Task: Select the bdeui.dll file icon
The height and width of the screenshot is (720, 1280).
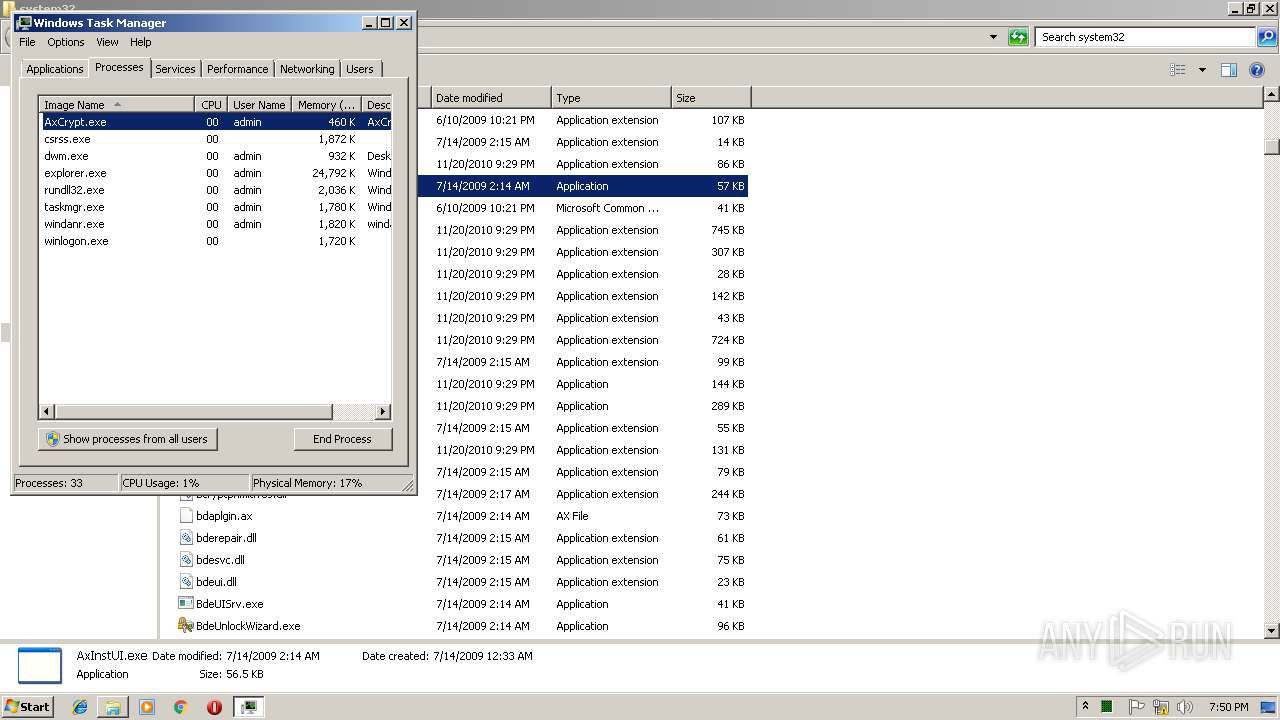Action: (x=186, y=582)
